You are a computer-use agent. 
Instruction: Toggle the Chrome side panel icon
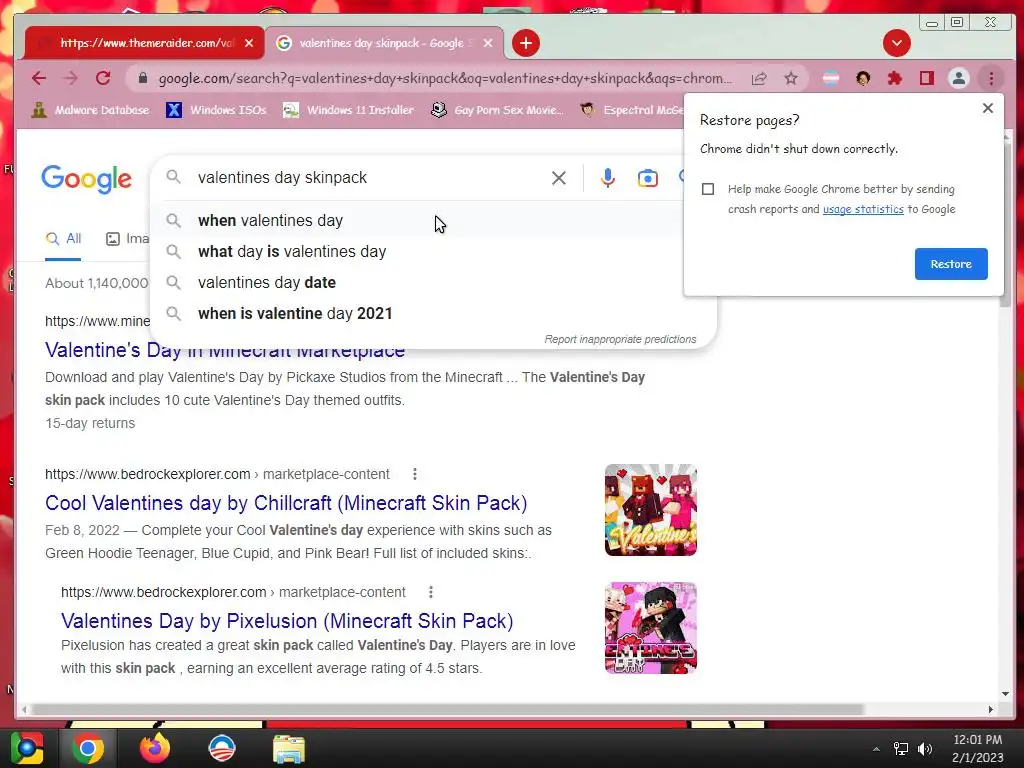pos(926,78)
